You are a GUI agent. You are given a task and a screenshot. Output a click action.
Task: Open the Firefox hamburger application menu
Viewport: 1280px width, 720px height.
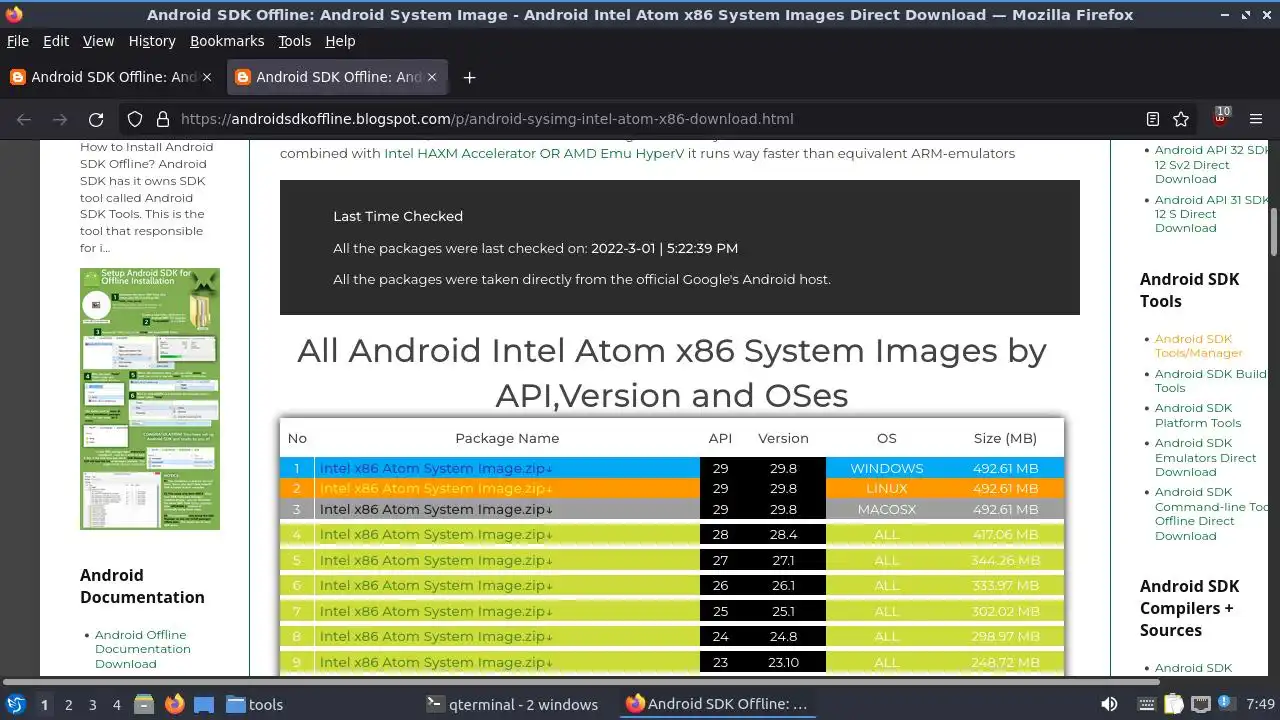1257,119
